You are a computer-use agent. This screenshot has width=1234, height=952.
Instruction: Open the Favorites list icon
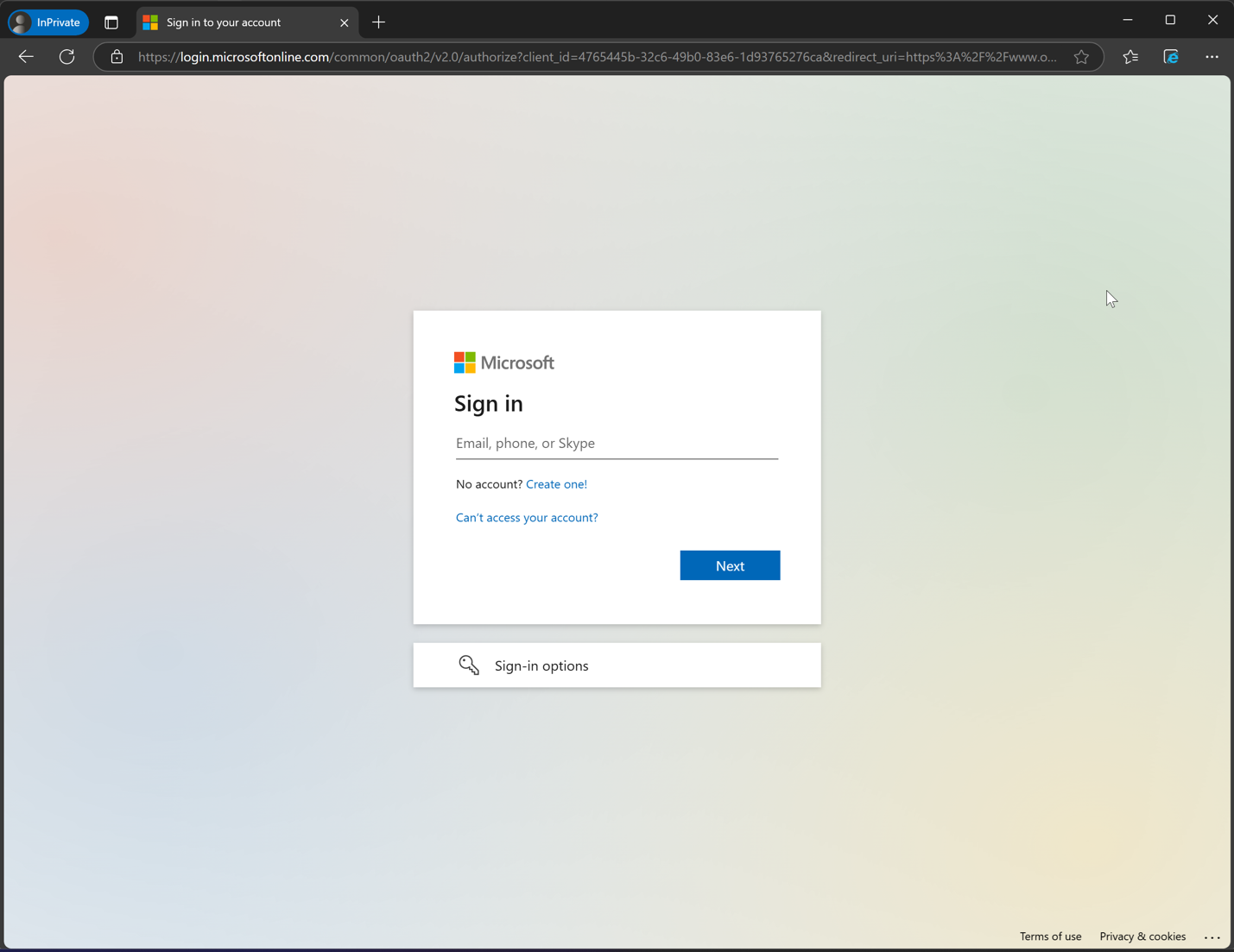[x=1130, y=57]
